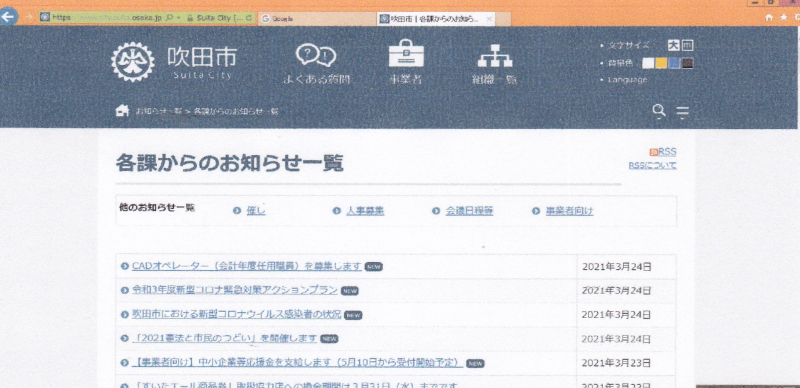Choose the blue background color swatch
Image resolution: width=800 pixels, height=388 pixels.
(674, 63)
